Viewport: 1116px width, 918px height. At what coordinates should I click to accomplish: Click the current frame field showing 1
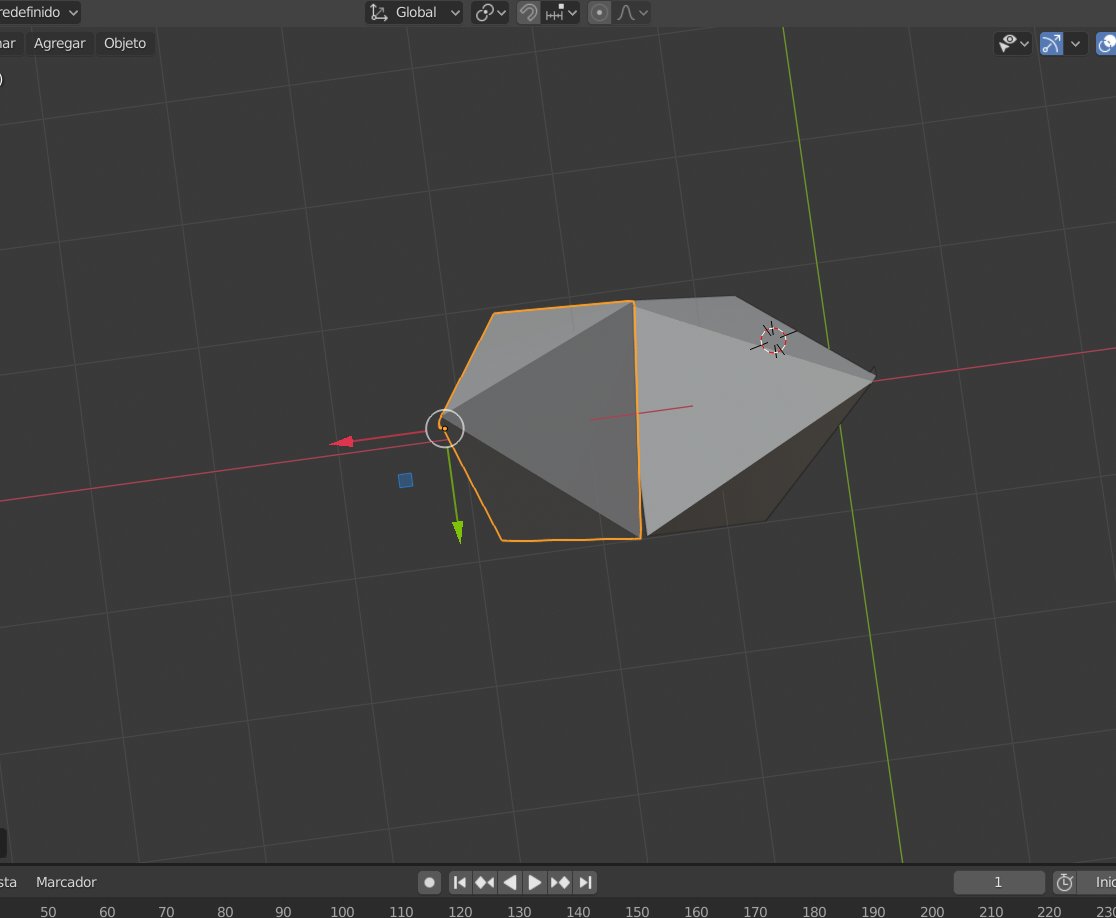pyautogui.click(x=999, y=882)
